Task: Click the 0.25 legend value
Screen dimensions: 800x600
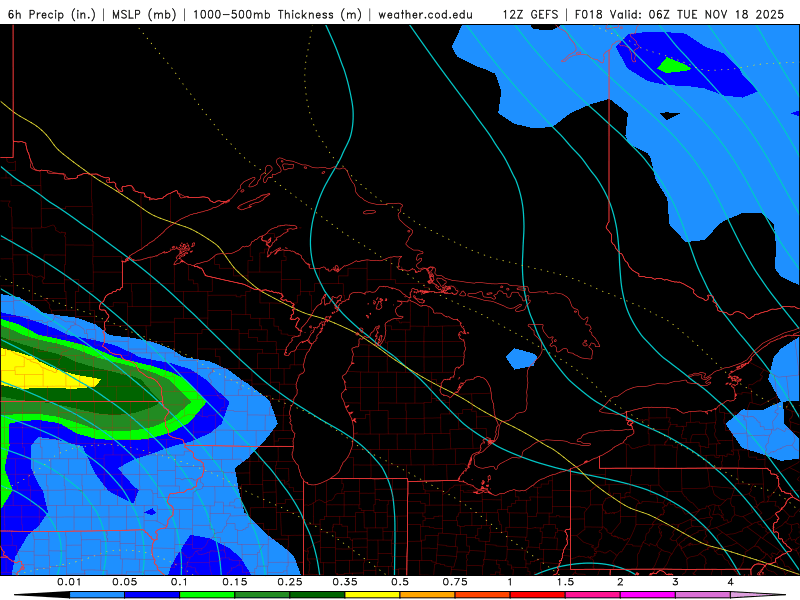Action: (x=290, y=582)
